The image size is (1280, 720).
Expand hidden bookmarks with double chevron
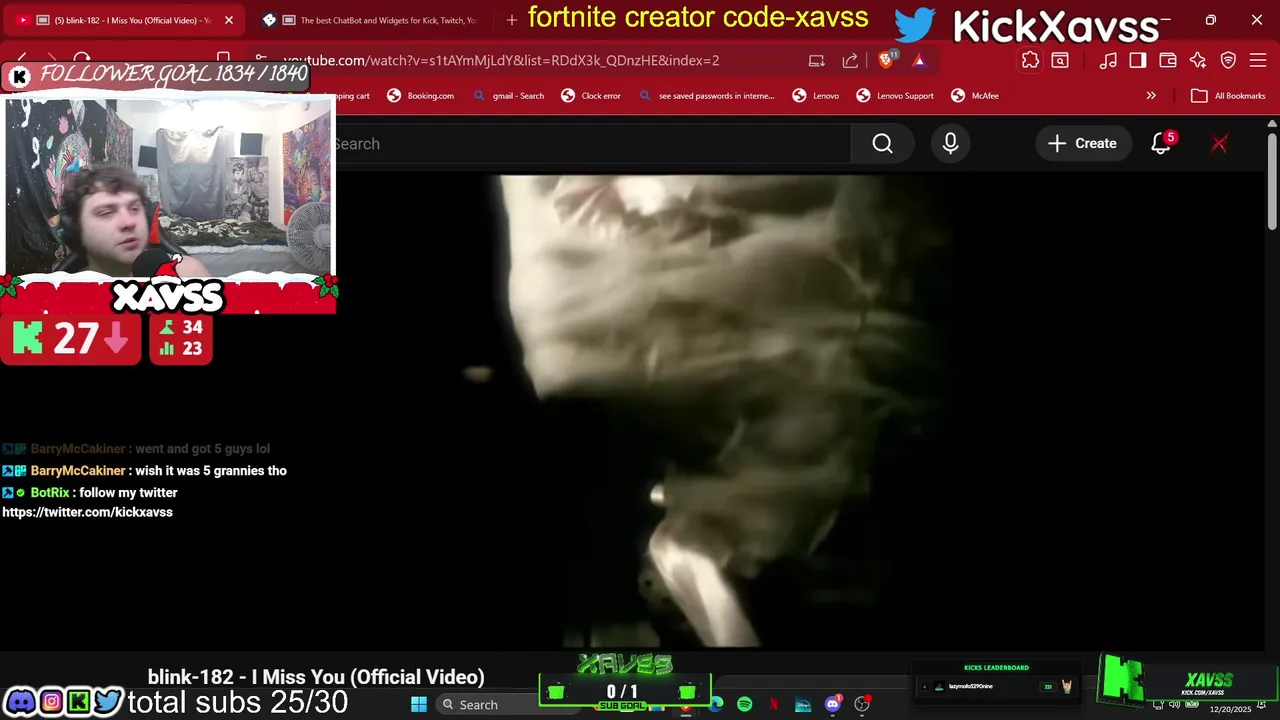tap(1151, 96)
